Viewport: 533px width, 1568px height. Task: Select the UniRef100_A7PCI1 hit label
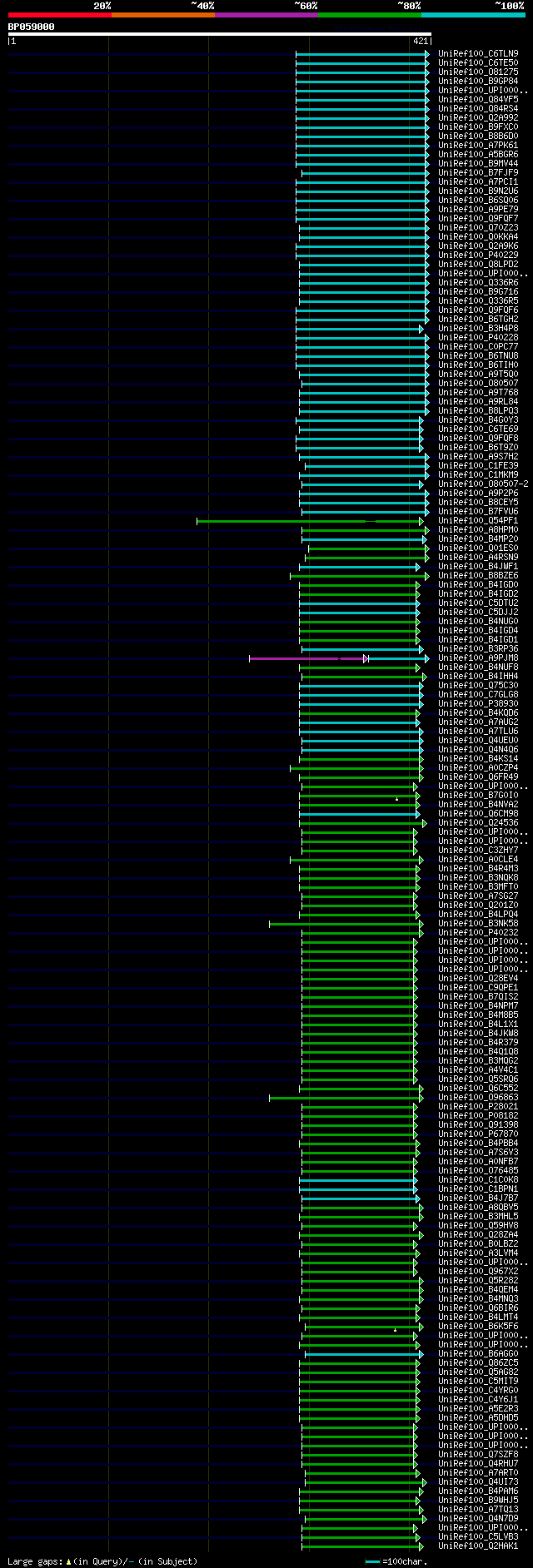coord(478,181)
